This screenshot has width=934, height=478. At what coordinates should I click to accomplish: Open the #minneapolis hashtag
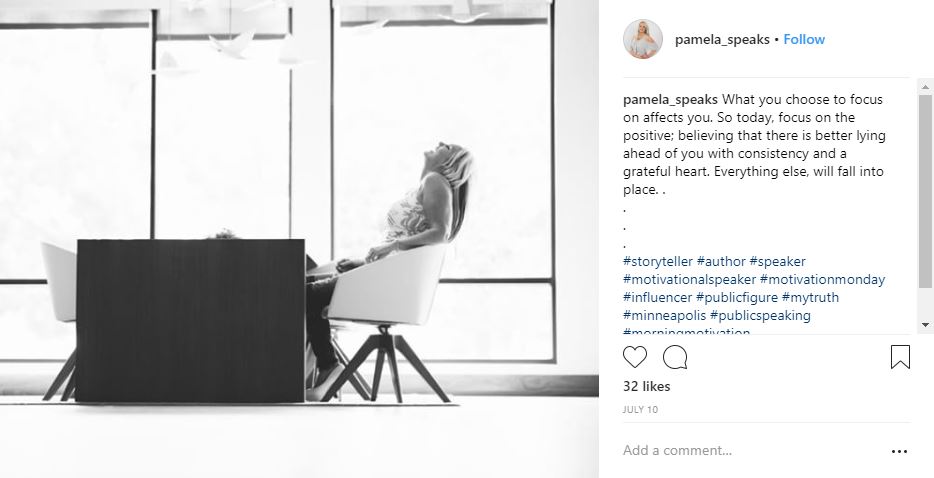(x=664, y=315)
